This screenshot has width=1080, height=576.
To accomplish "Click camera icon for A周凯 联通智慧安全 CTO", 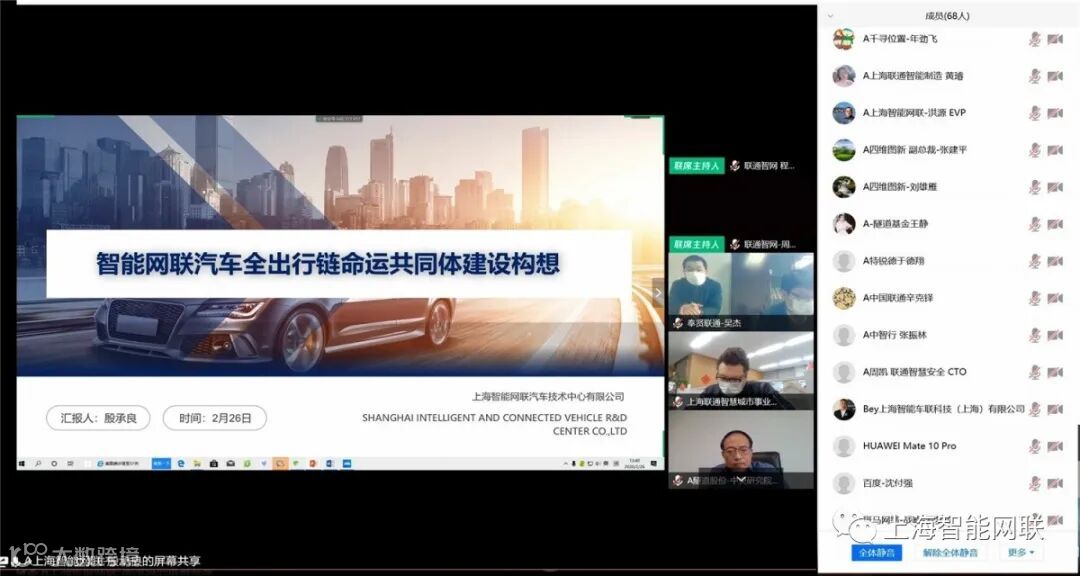I will (x=1055, y=372).
